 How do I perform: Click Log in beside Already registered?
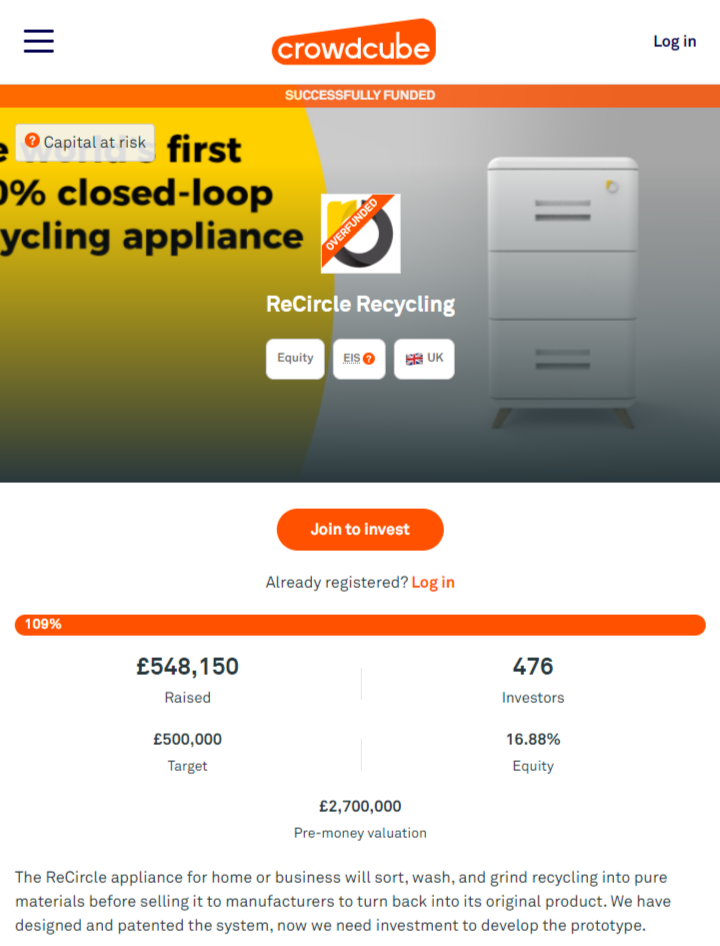pos(433,582)
